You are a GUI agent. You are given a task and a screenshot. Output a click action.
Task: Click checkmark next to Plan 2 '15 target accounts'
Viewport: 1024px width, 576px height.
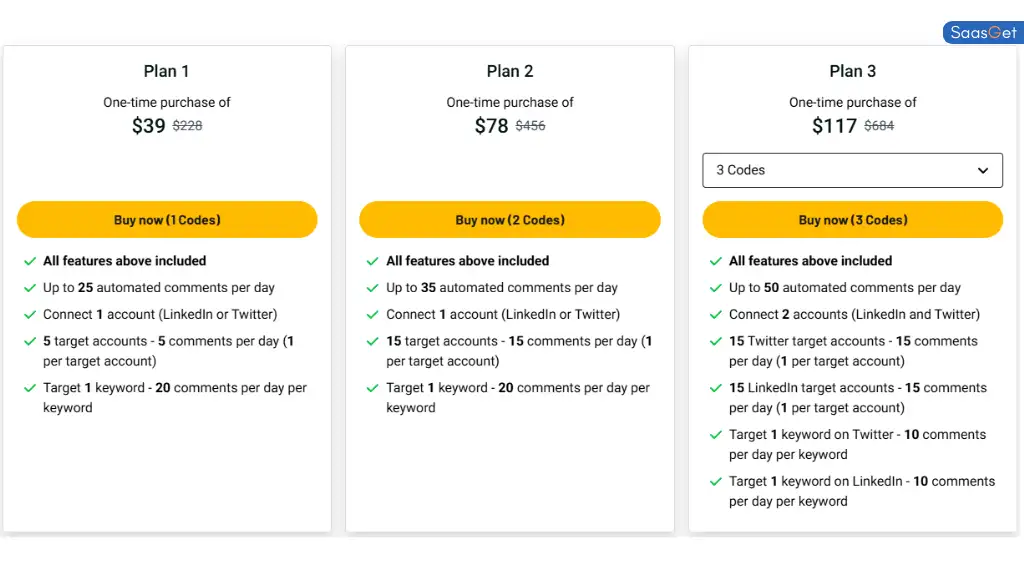tap(373, 342)
